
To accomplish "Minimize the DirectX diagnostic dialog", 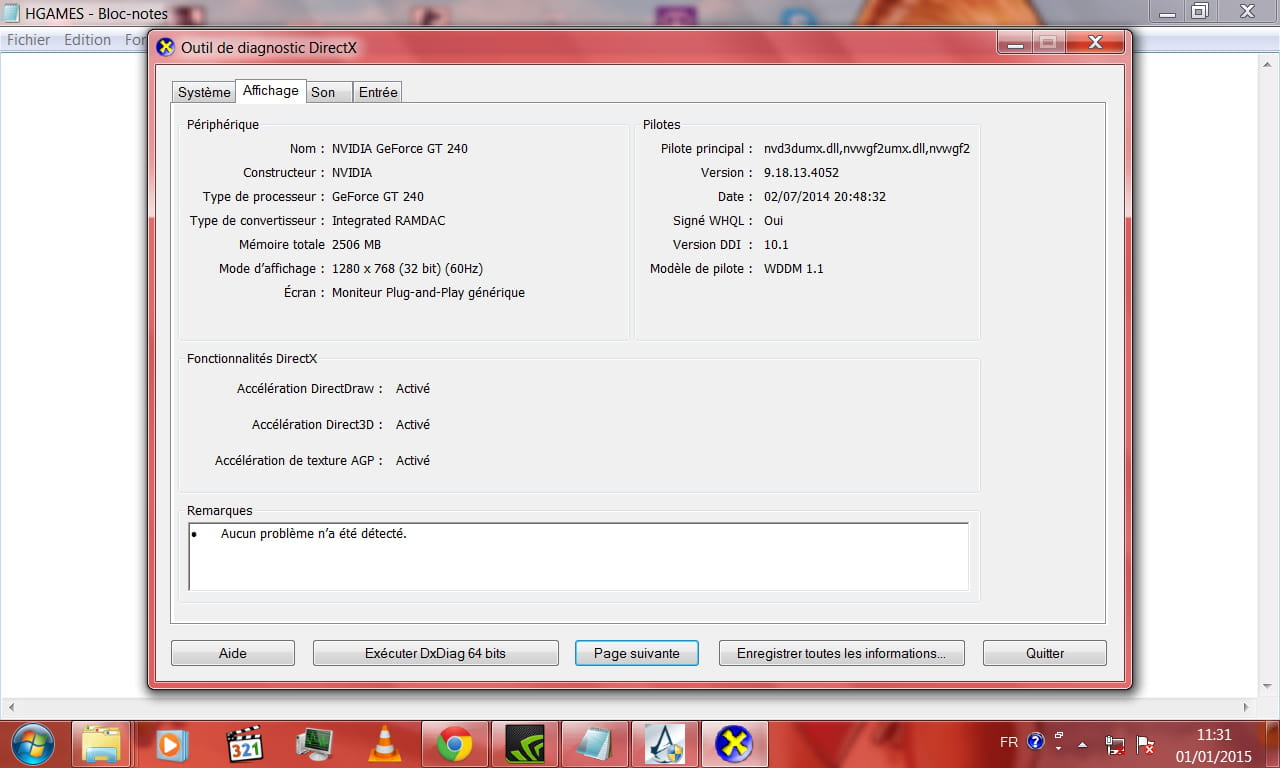I will [1014, 42].
